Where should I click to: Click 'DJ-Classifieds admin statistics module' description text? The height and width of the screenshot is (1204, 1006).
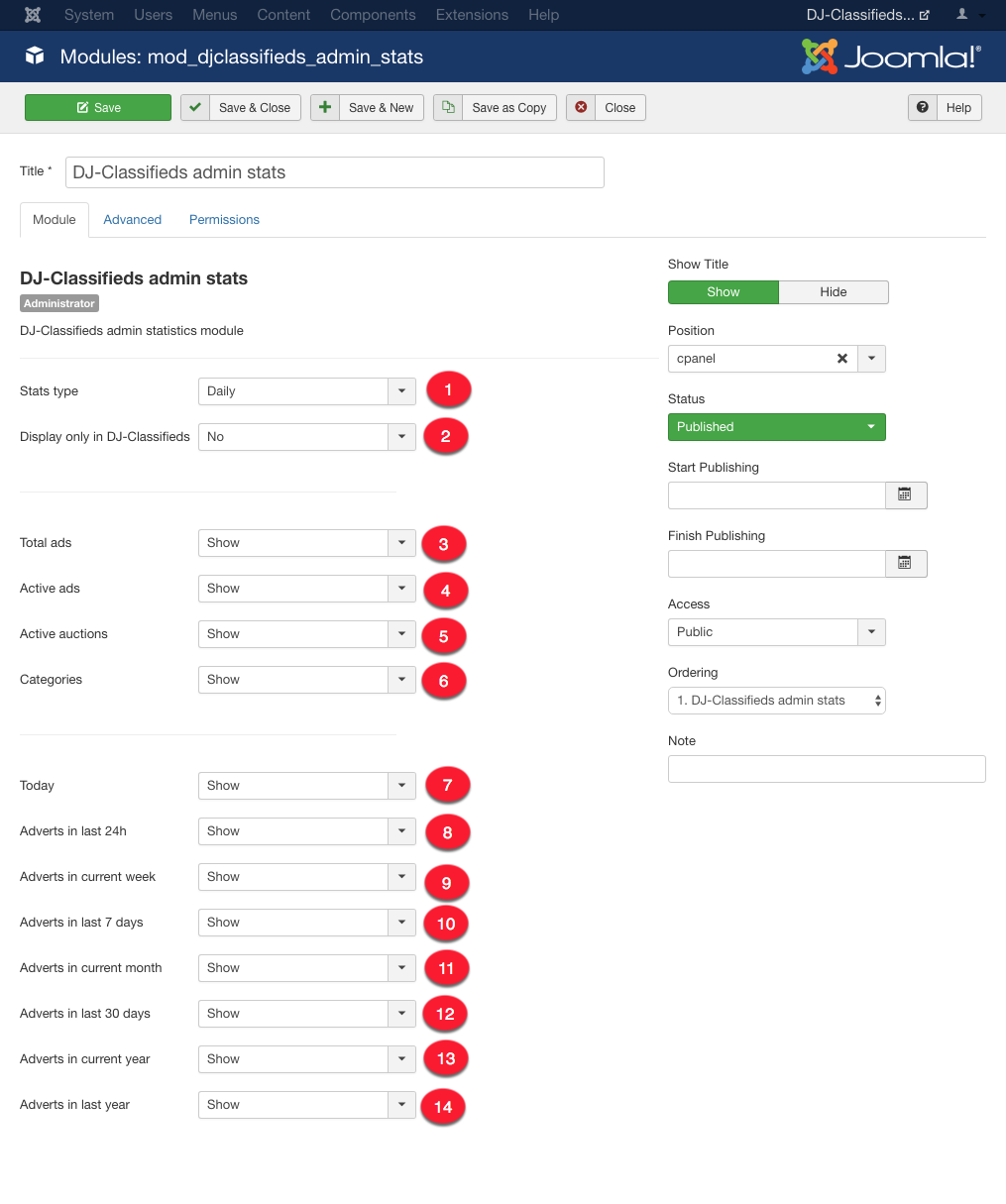pos(132,330)
